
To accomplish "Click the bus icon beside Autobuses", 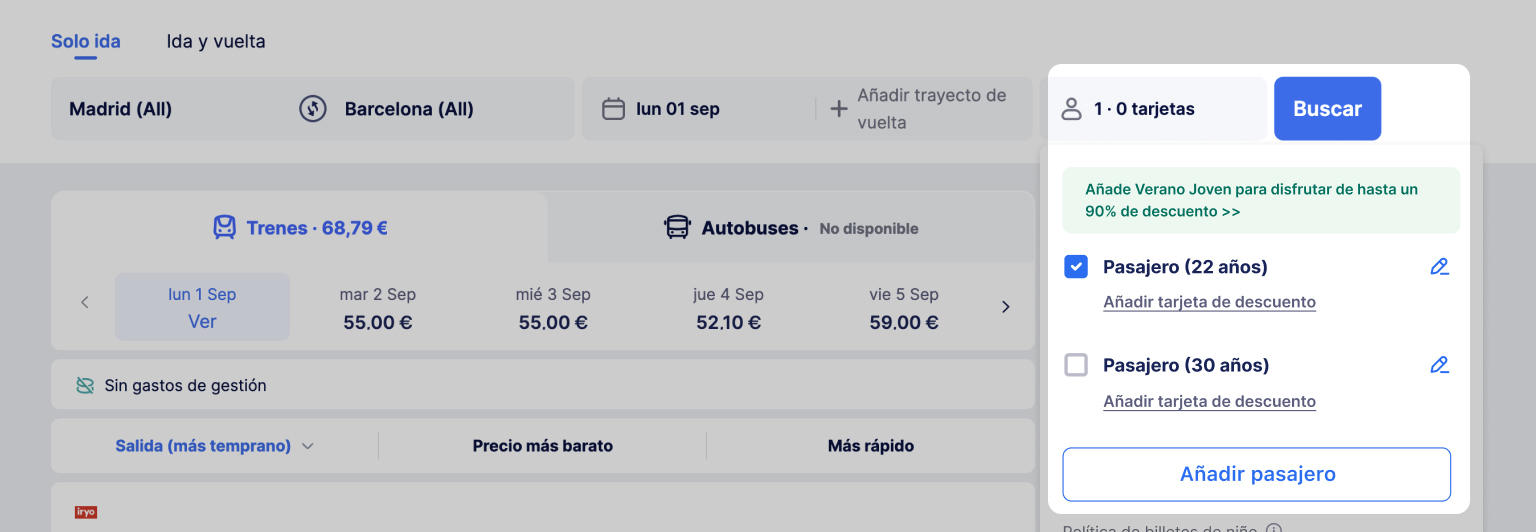I will pyautogui.click(x=677, y=228).
